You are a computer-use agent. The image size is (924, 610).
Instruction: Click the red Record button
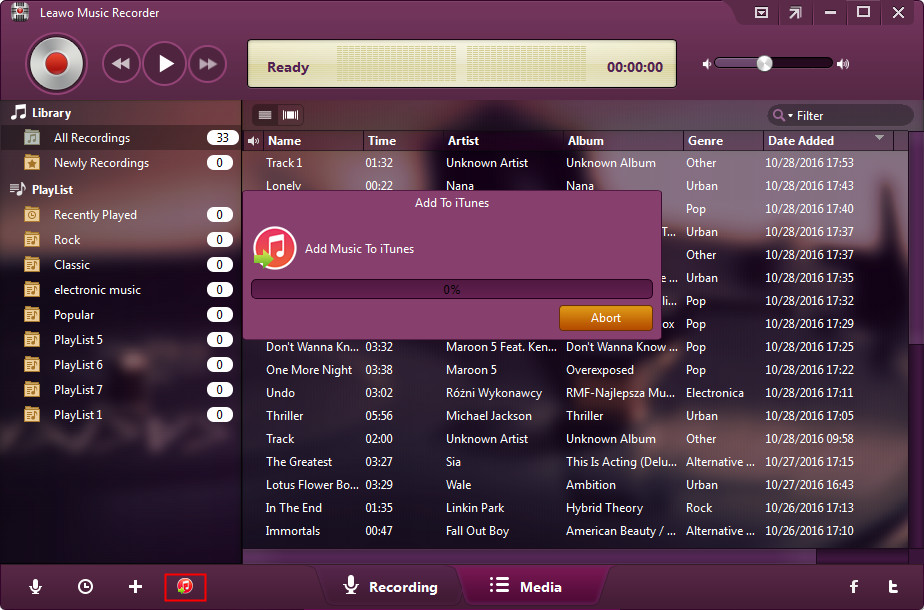click(x=56, y=65)
